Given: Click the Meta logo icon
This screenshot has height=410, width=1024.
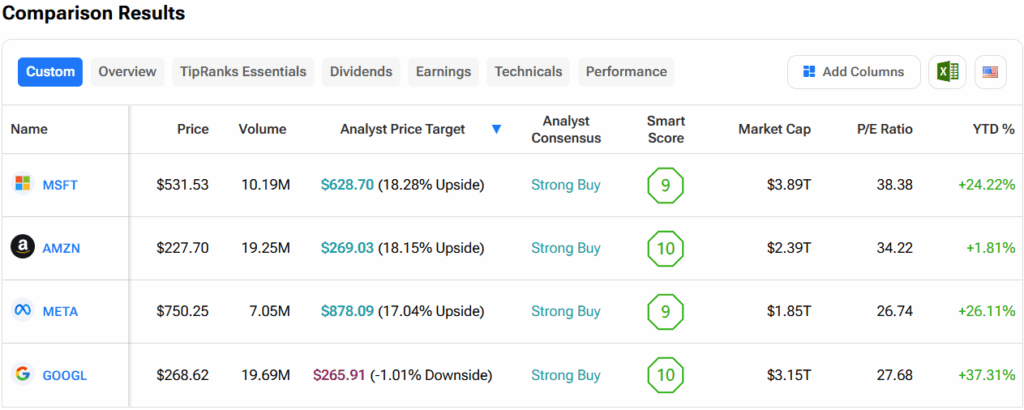Looking at the screenshot, I should coord(22,311).
